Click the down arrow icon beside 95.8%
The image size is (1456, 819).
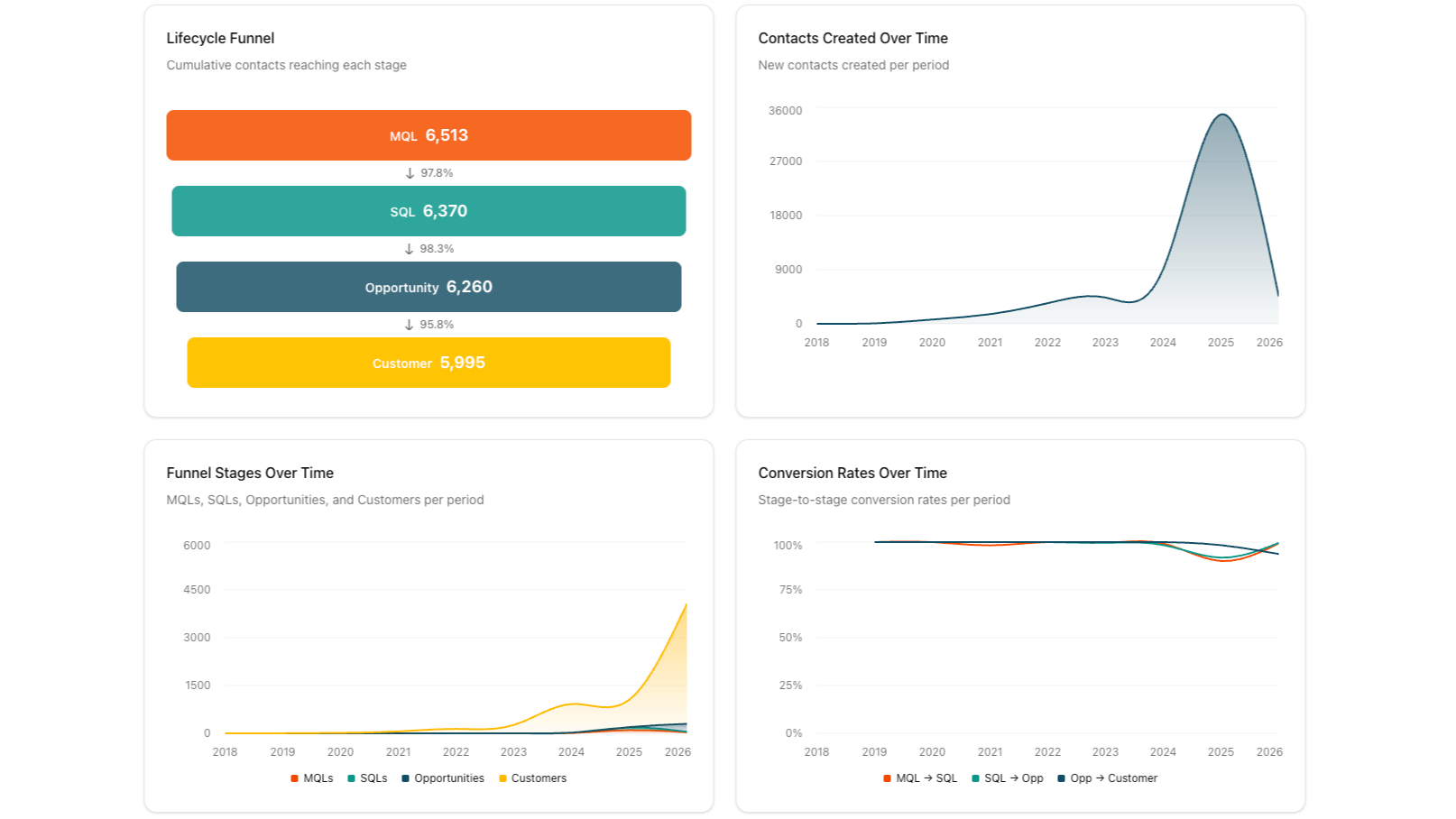pos(409,325)
